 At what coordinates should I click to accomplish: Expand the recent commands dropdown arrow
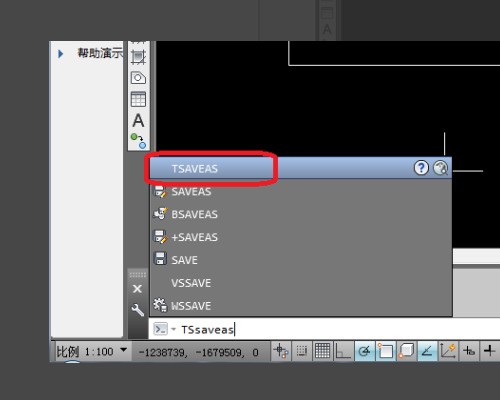173,329
